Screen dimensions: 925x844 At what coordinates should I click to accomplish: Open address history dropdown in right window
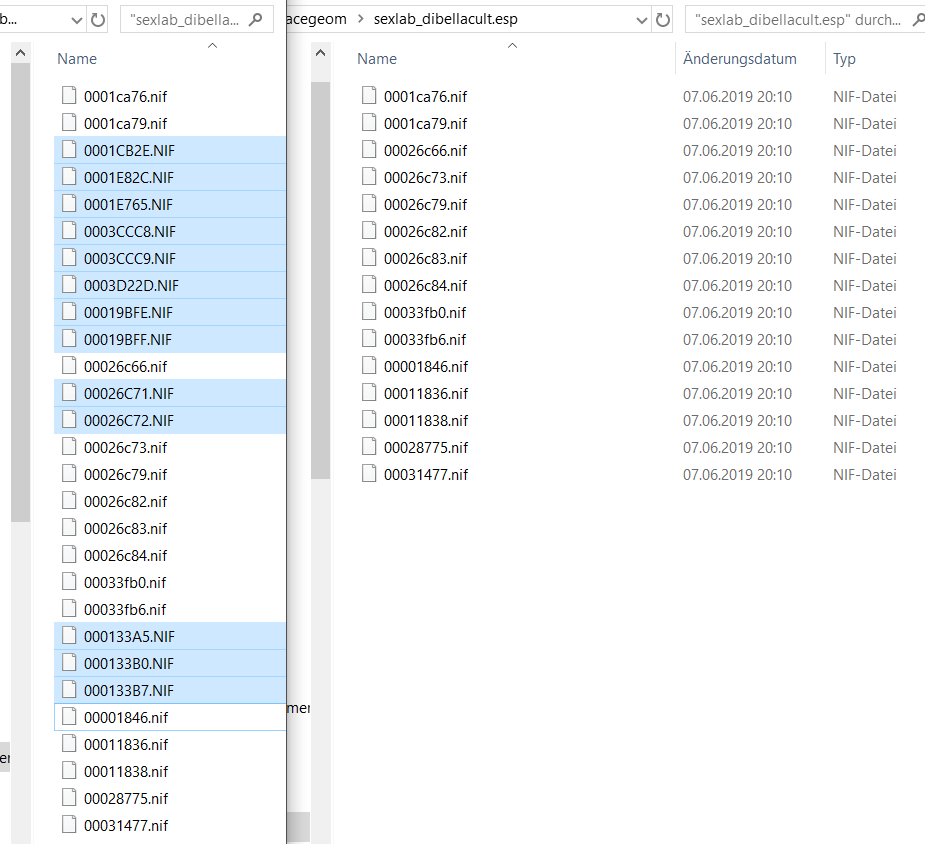(x=642, y=20)
